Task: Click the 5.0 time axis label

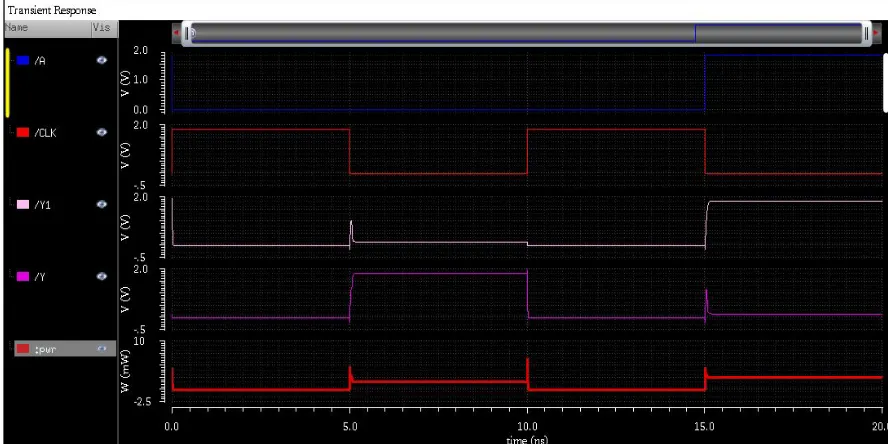Action: point(351,426)
